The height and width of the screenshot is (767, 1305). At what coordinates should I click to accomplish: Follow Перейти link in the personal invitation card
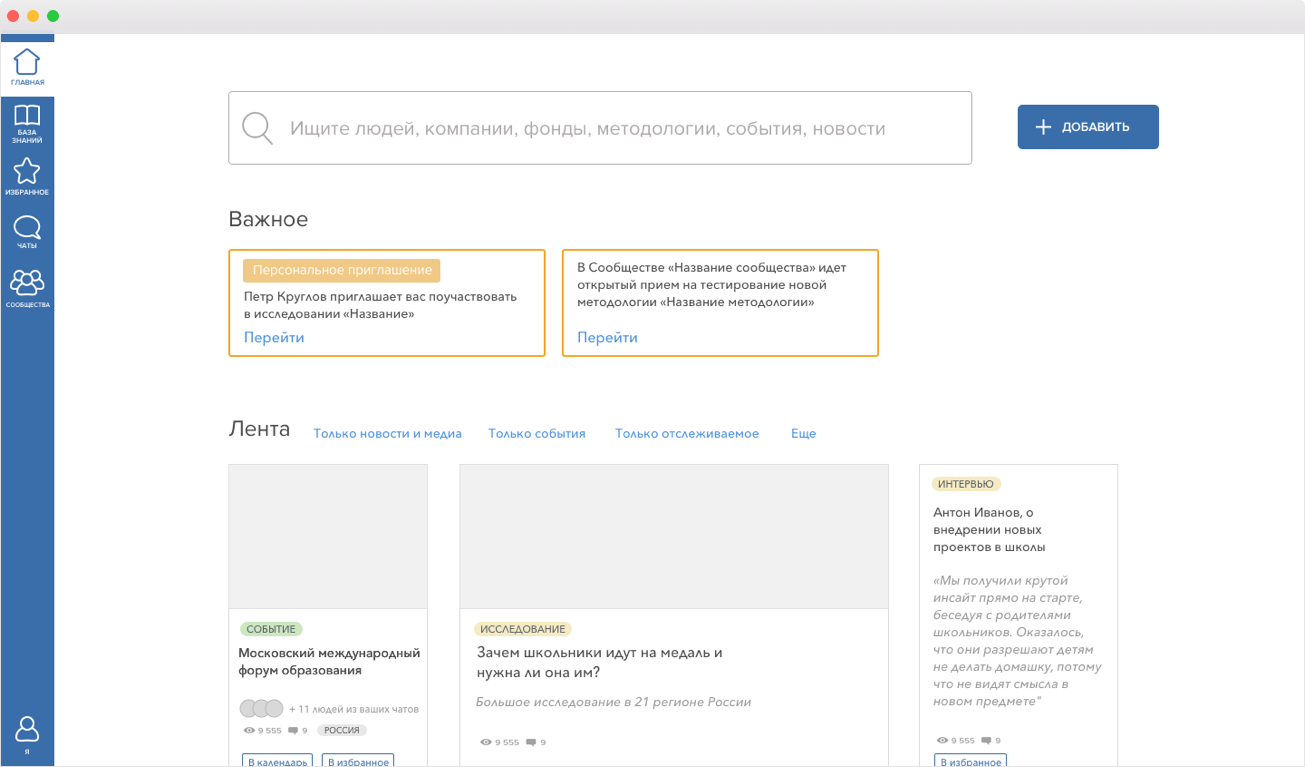pyautogui.click(x=274, y=337)
